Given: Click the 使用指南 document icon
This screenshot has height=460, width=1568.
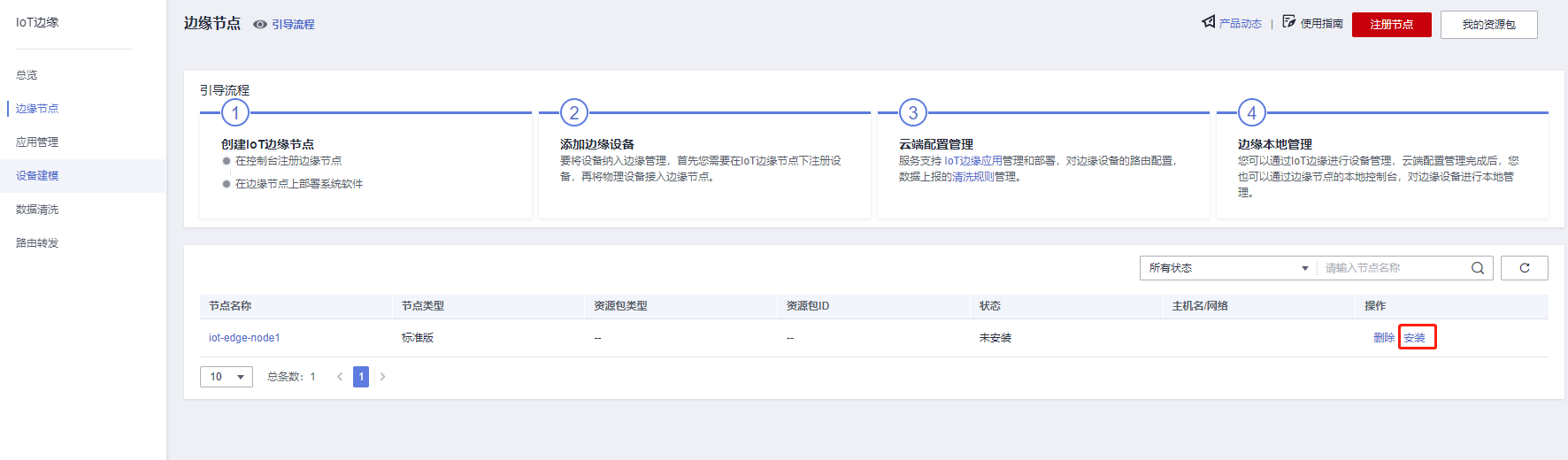Looking at the screenshot, I should pos(1289,22).
